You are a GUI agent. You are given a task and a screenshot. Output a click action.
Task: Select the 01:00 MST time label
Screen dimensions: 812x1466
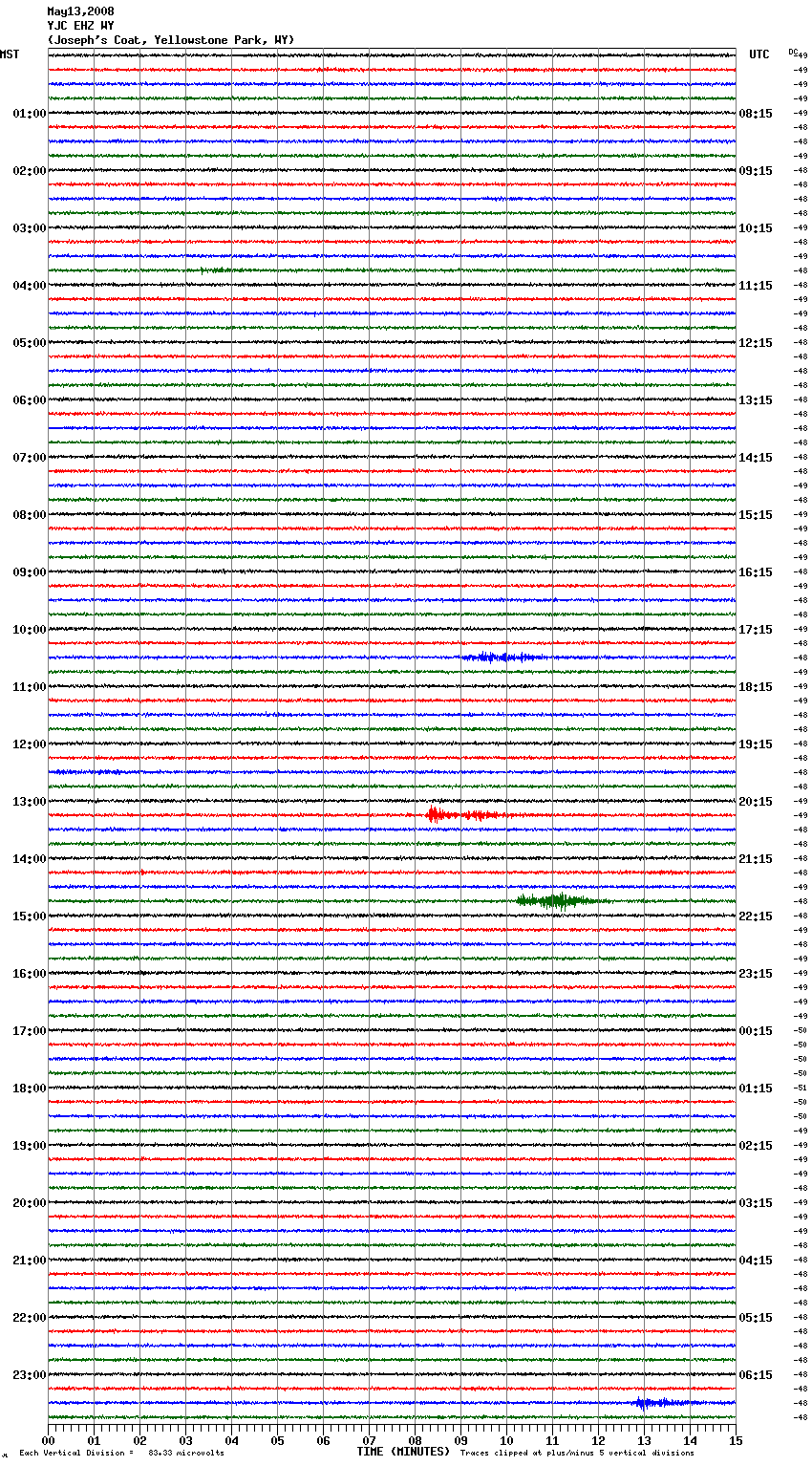(30, 114)
